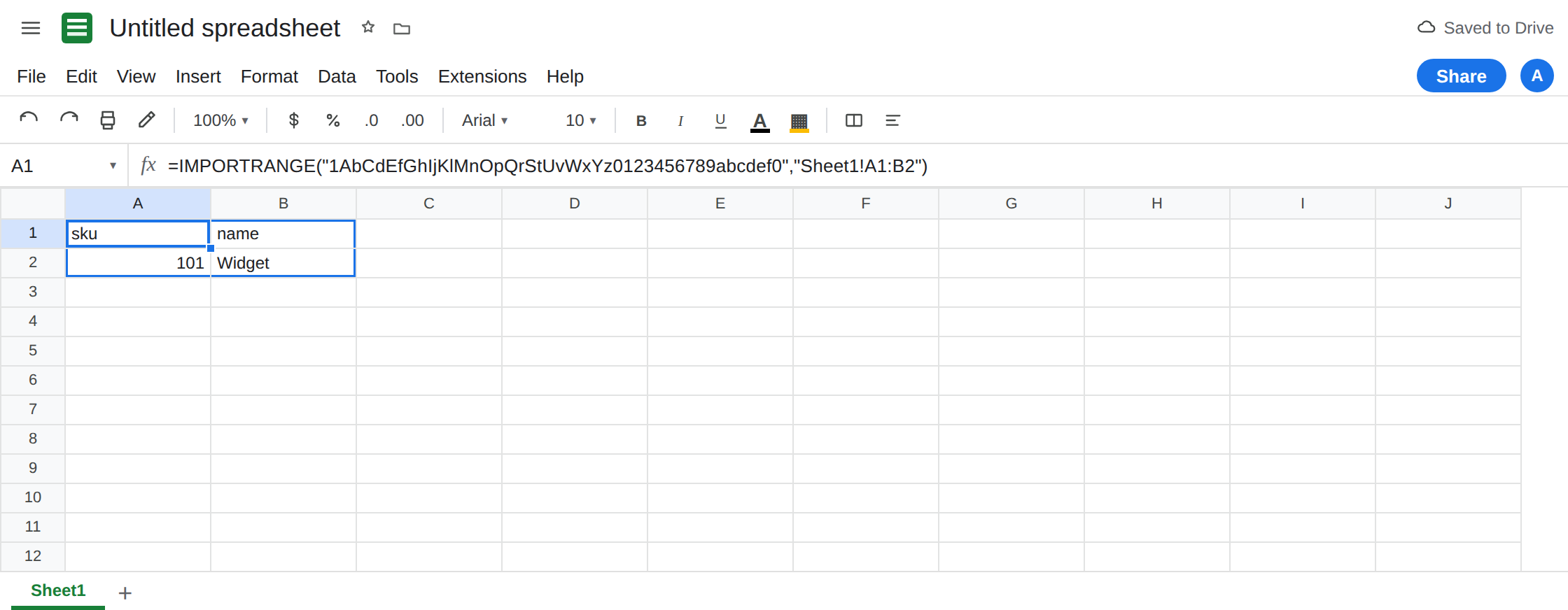The image size is (1568, 610).
Task: Toggle bold formatting
Action: (x=641, y=120)
